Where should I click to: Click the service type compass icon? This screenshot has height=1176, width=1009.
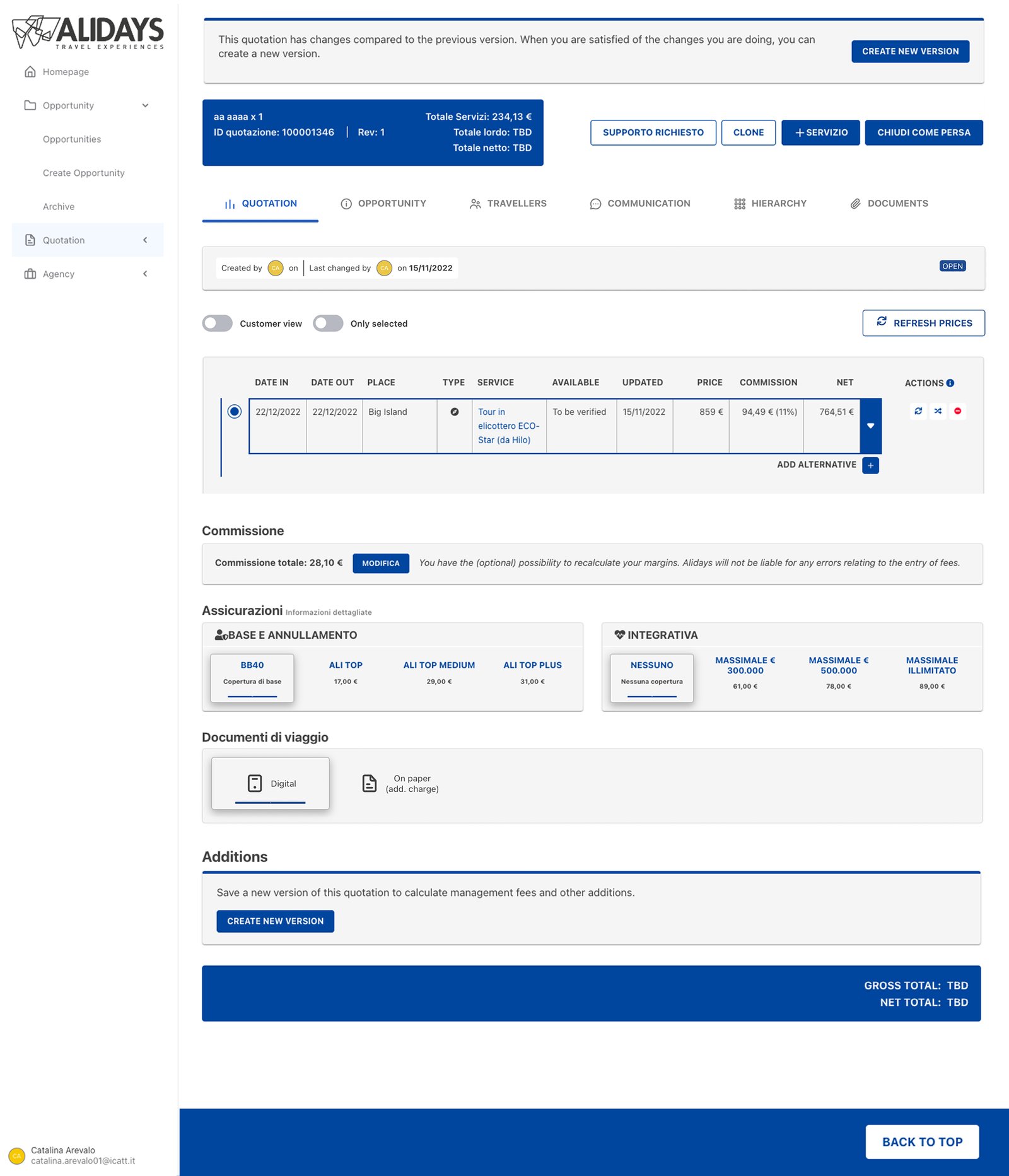coord(454,412)
